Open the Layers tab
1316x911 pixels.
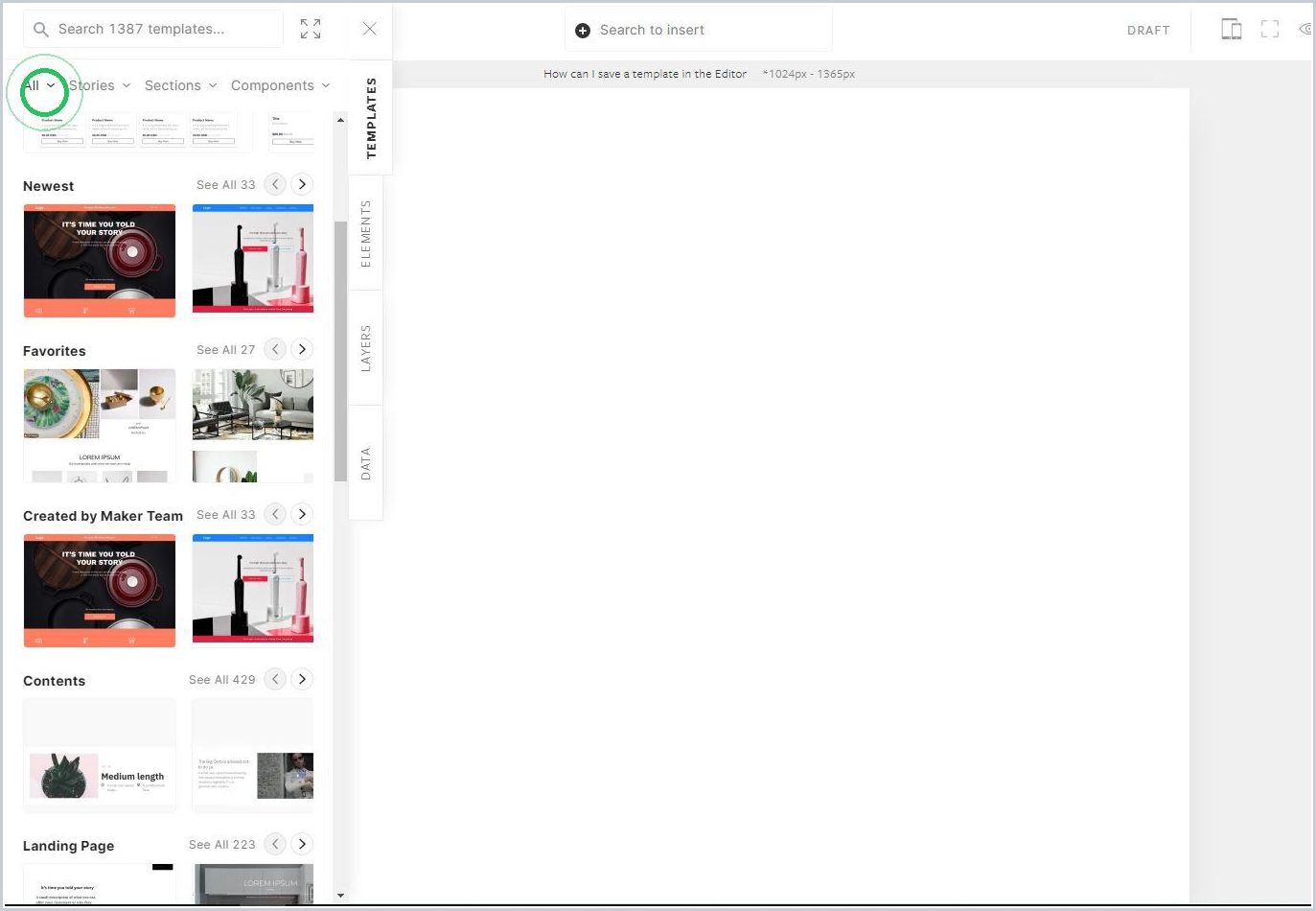click(x=365, y=348)
